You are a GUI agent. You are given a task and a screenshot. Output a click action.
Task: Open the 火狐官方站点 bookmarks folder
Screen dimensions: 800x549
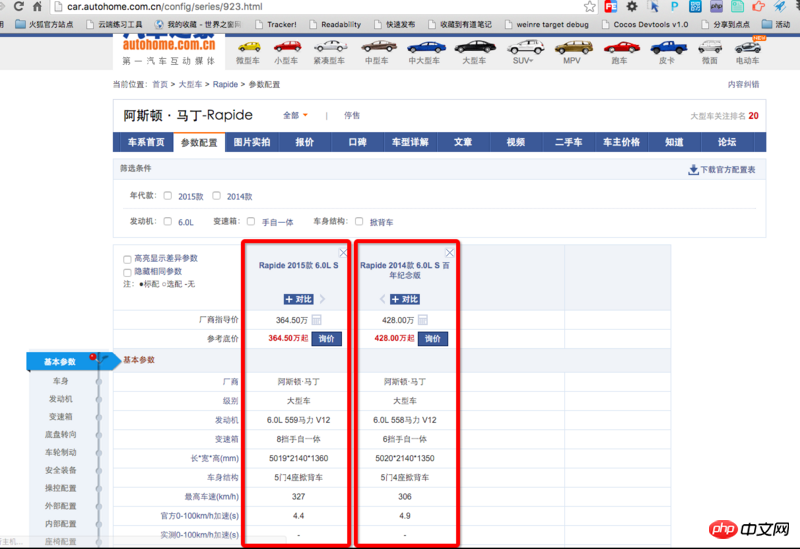(x=44, y=24)
